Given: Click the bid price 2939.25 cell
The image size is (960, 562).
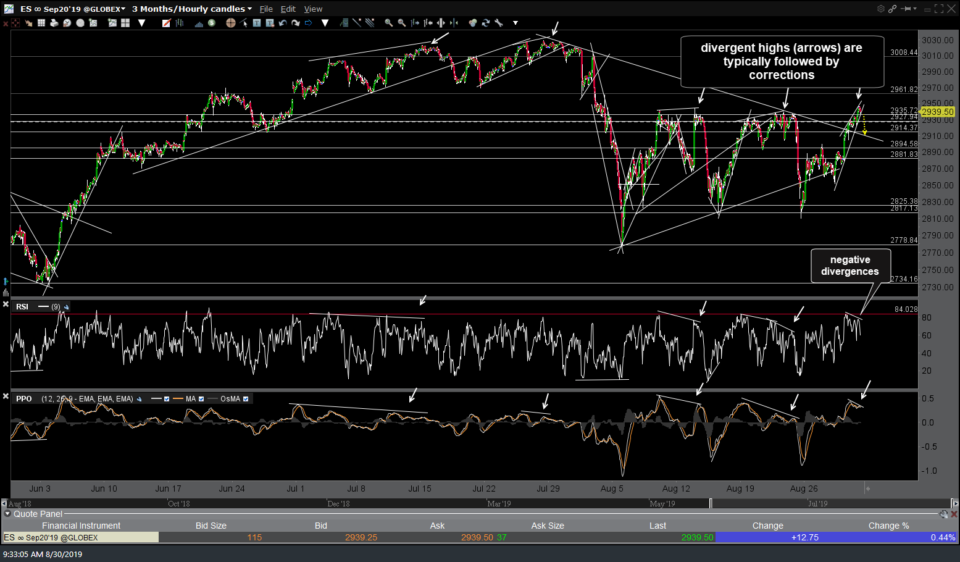Looking at the screenshot, I should coord(361,538).
